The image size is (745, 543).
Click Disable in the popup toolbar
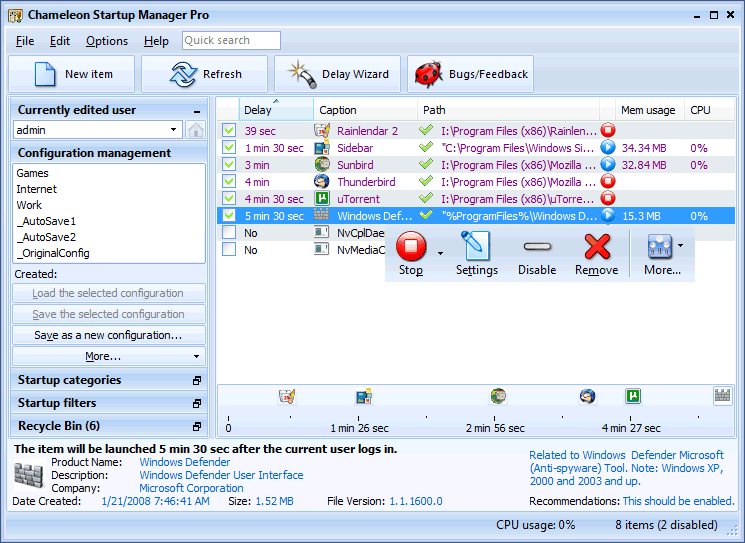537,254
